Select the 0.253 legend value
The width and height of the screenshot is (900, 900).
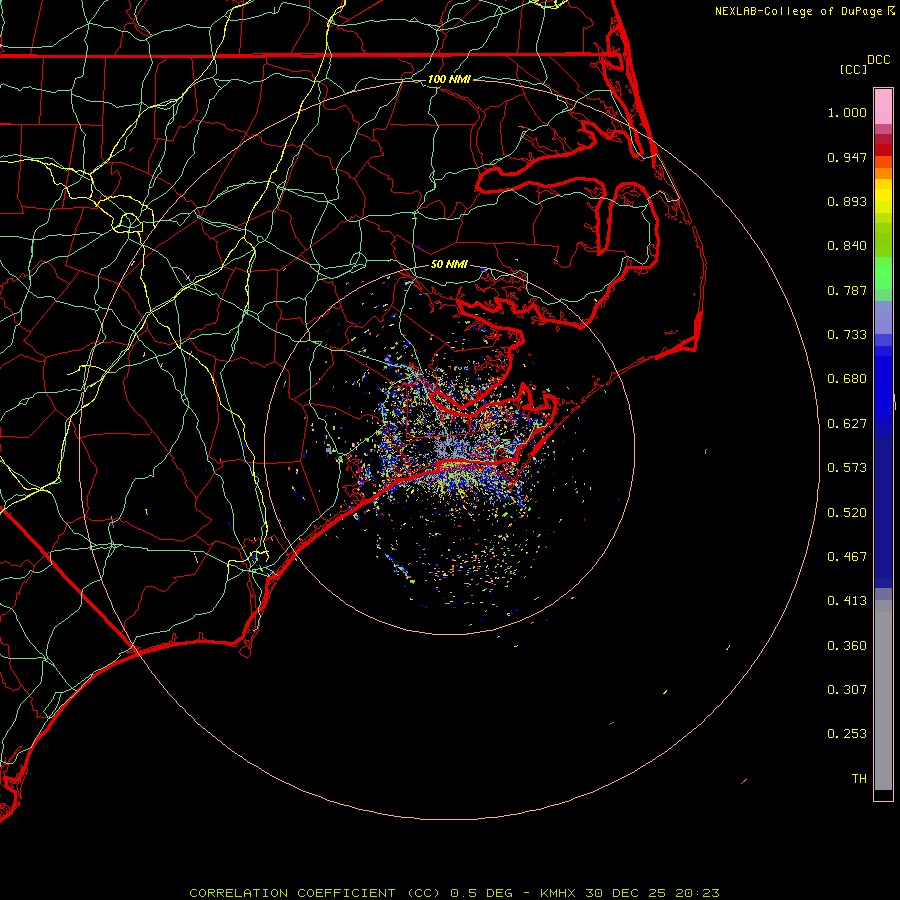point(847,734)
